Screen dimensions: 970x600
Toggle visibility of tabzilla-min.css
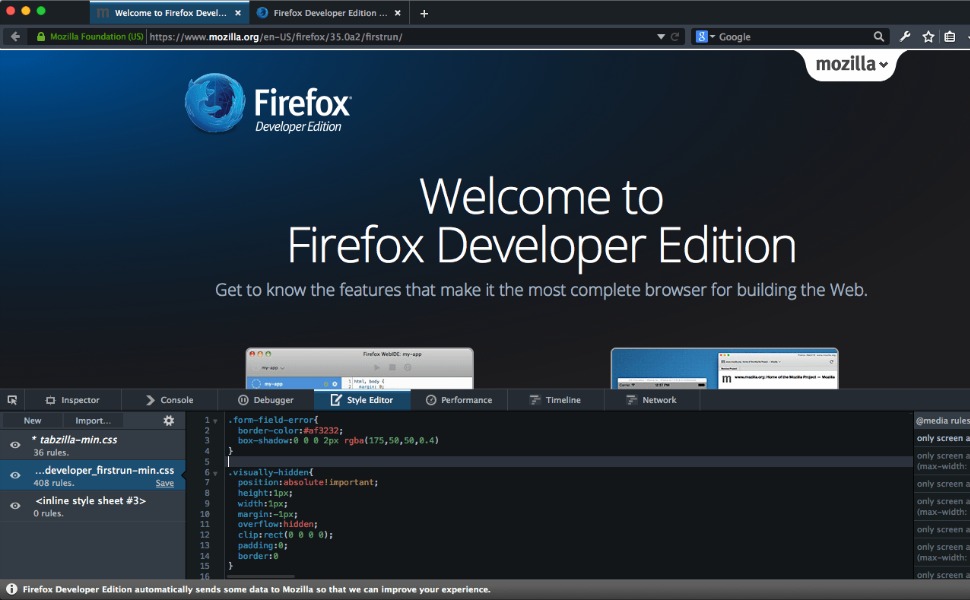pos(15,445)
